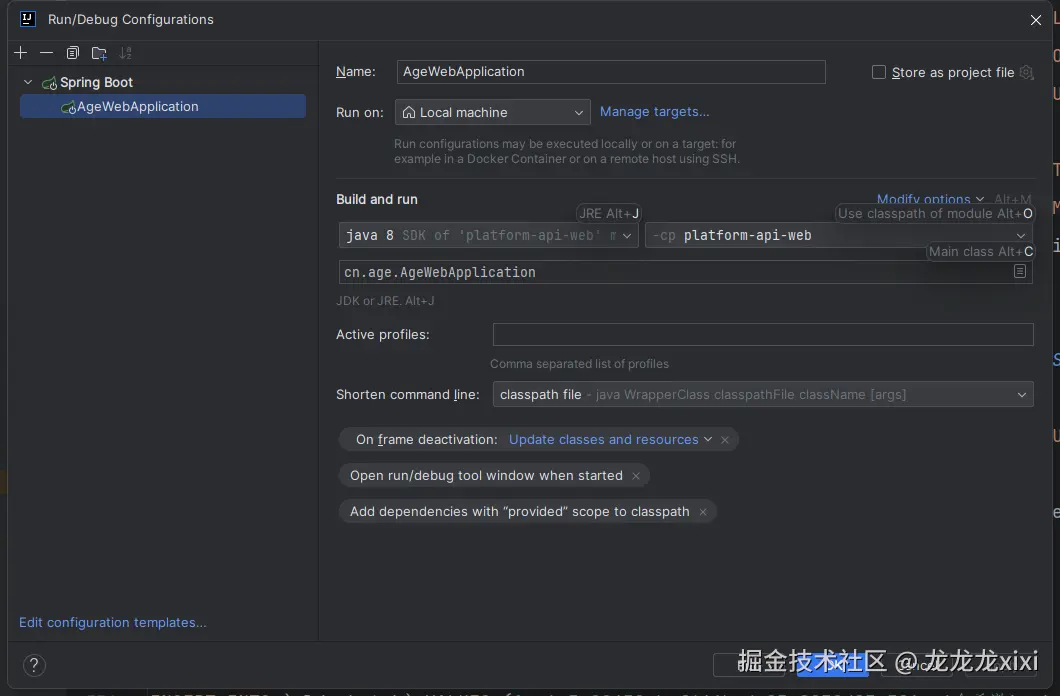Image resolution: width=1060 pixels, height=696 pixels.
Task: Select AgeWebApplication in the configuration tree
Action: [162, 106]
